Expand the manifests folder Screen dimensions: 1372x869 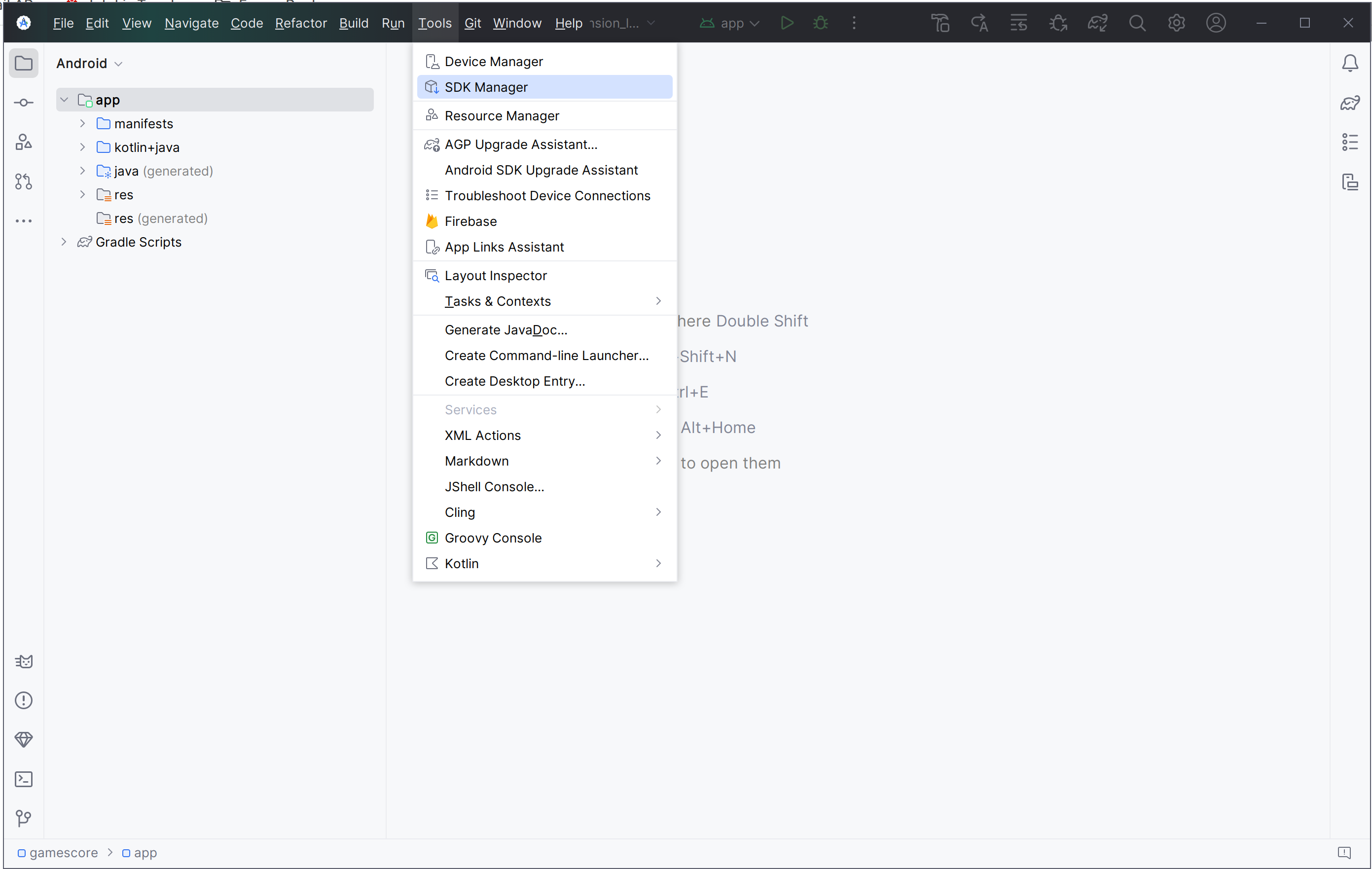tap(83, 124)
